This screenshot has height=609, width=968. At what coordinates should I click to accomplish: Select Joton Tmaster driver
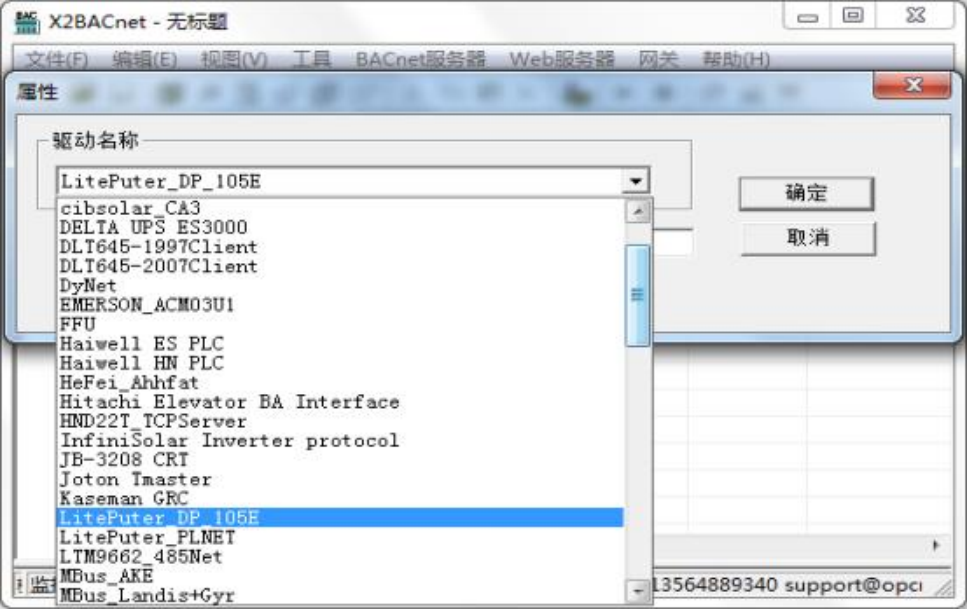point(340,479)
